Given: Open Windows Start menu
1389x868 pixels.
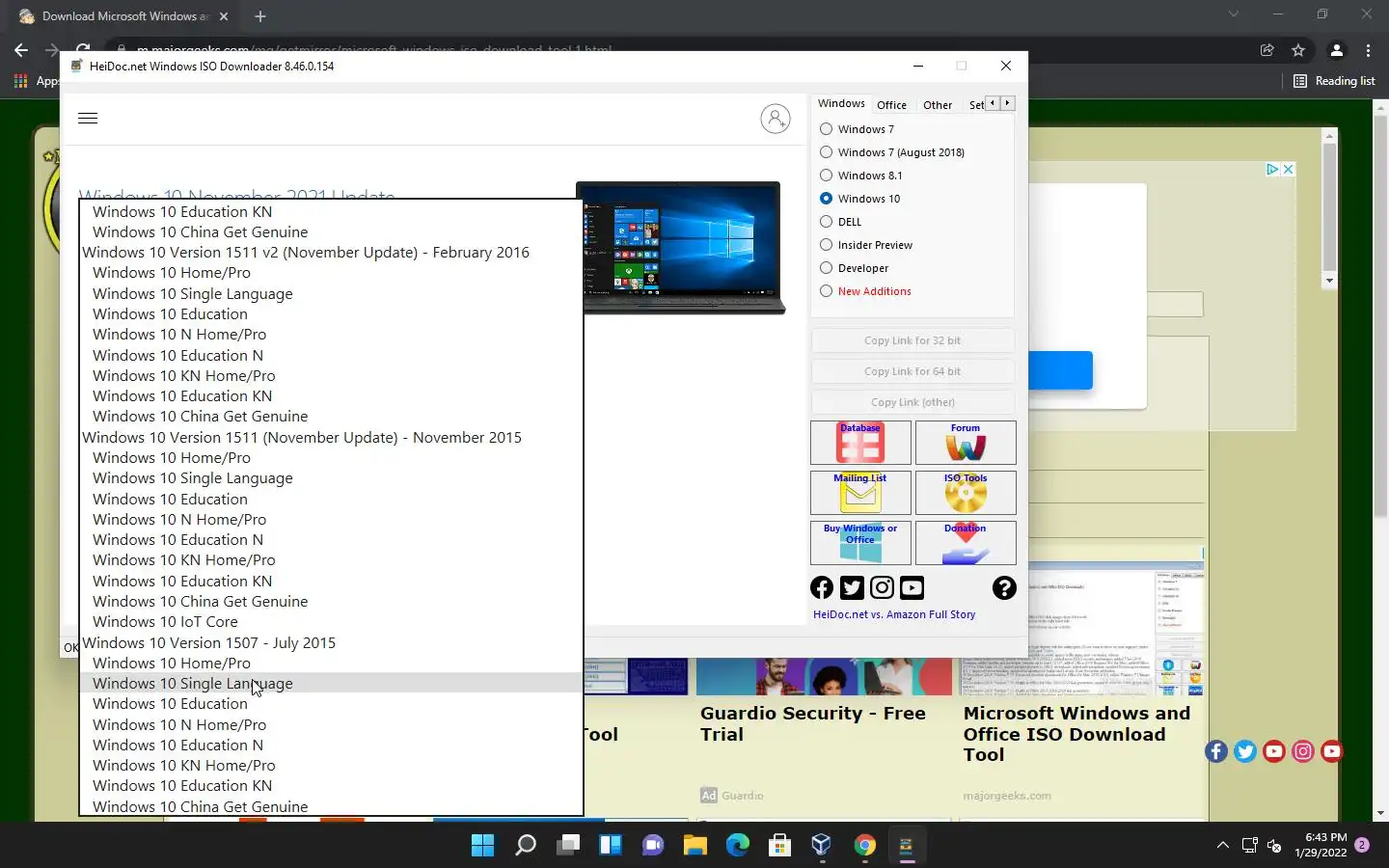Looking at the screenshot, I should (x=482, y=846).
